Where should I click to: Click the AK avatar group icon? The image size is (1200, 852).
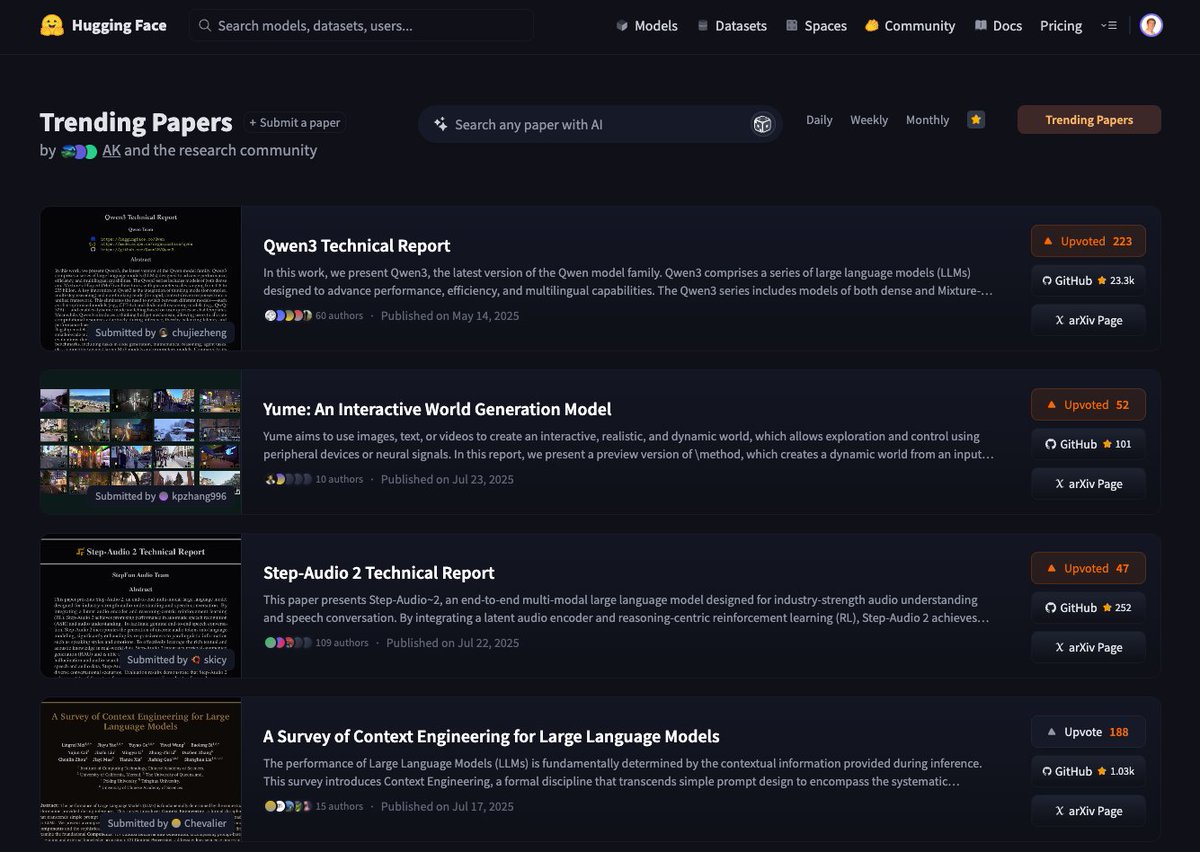[x=79, y=151]
